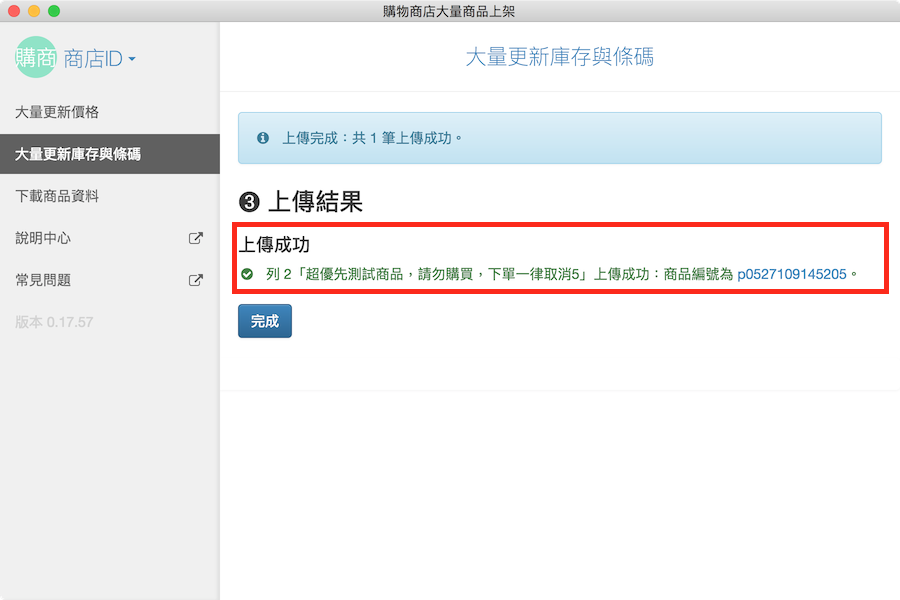The width and height of the screenshot is (900, 600).
Task: Open the 常見問題 sidebar link
Action: tap(43, 280)
